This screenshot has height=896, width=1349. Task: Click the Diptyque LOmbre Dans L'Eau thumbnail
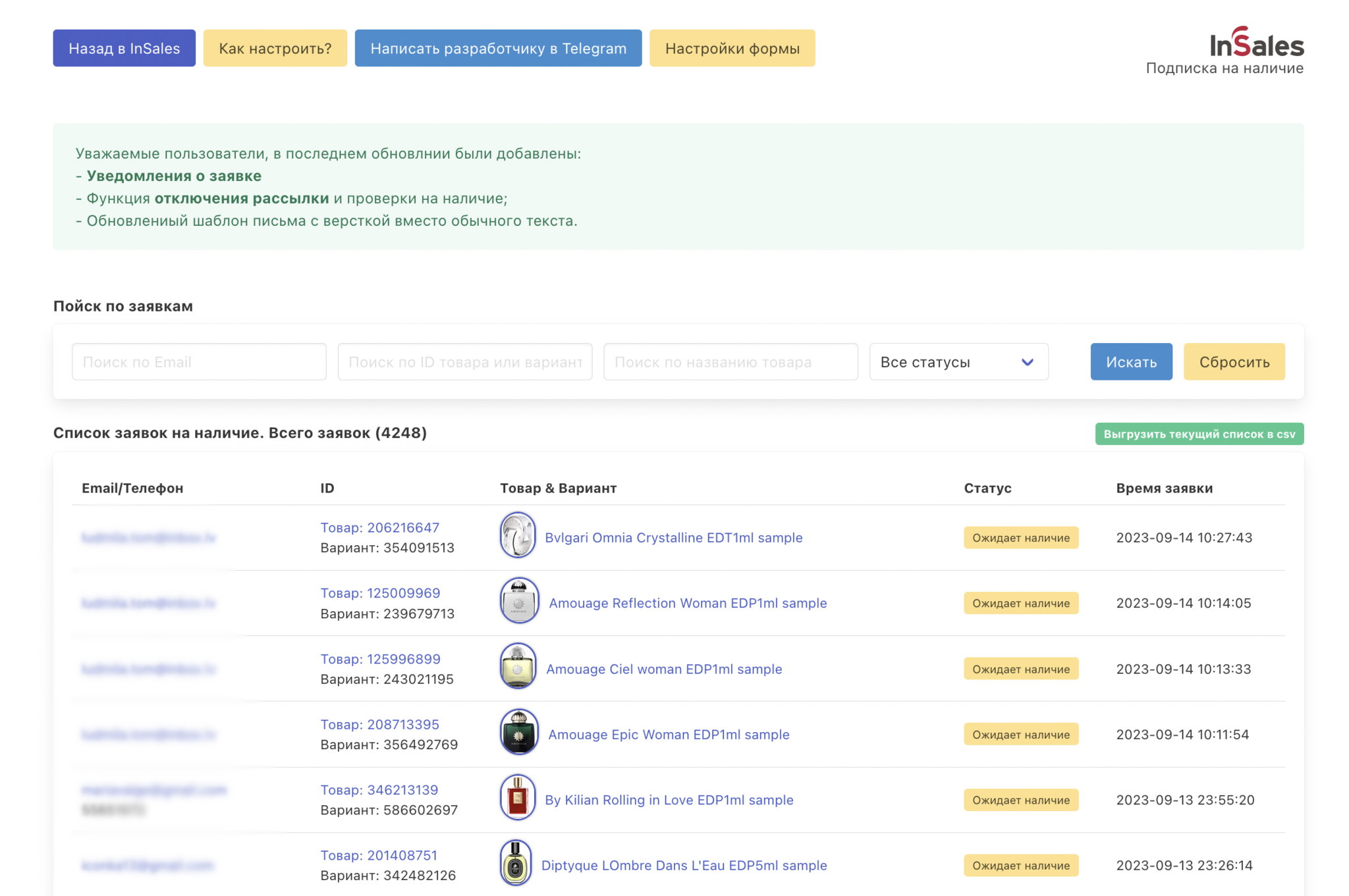click(x=516, y=863)
